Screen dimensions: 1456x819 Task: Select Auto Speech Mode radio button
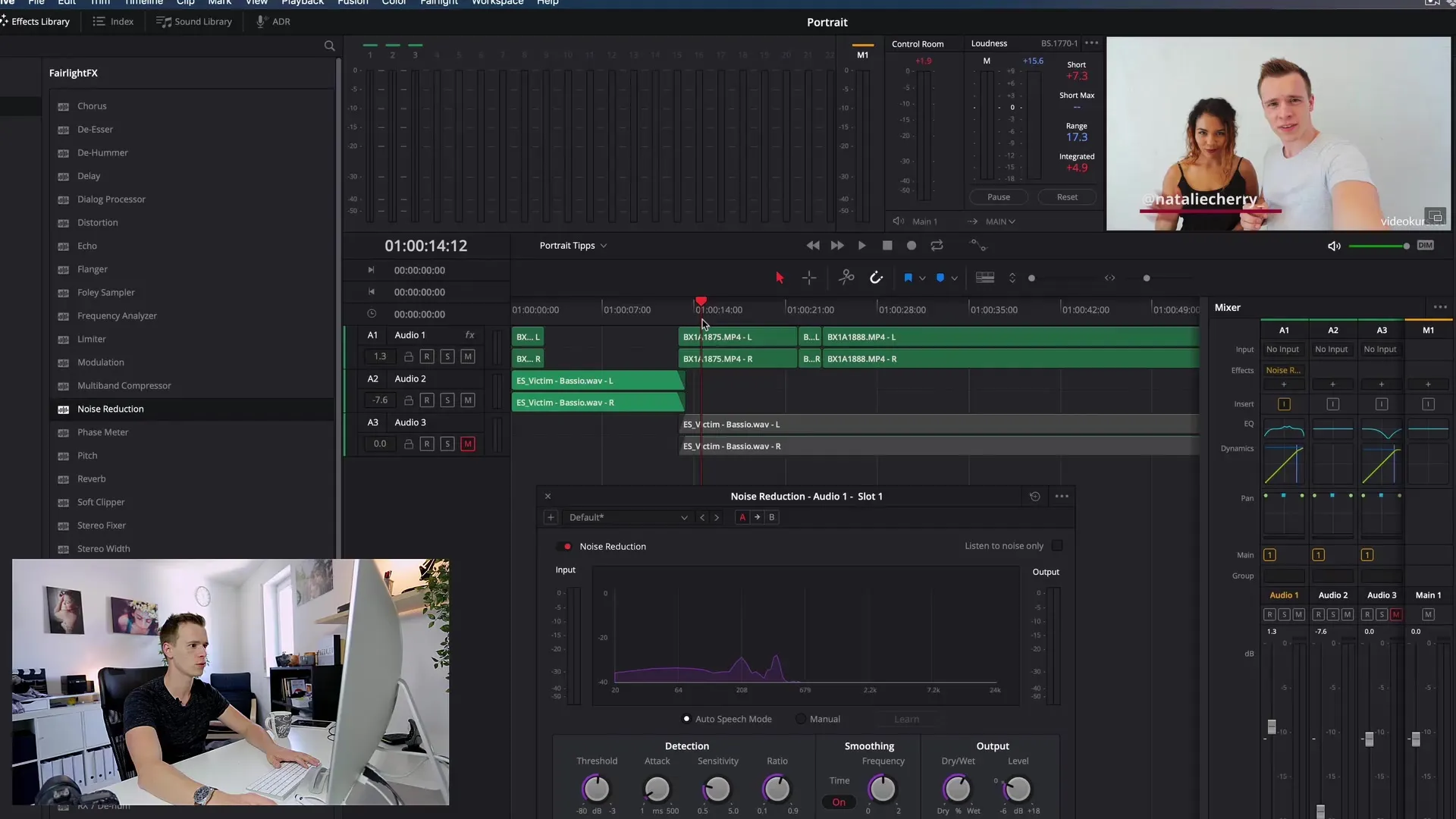point(686,719)
